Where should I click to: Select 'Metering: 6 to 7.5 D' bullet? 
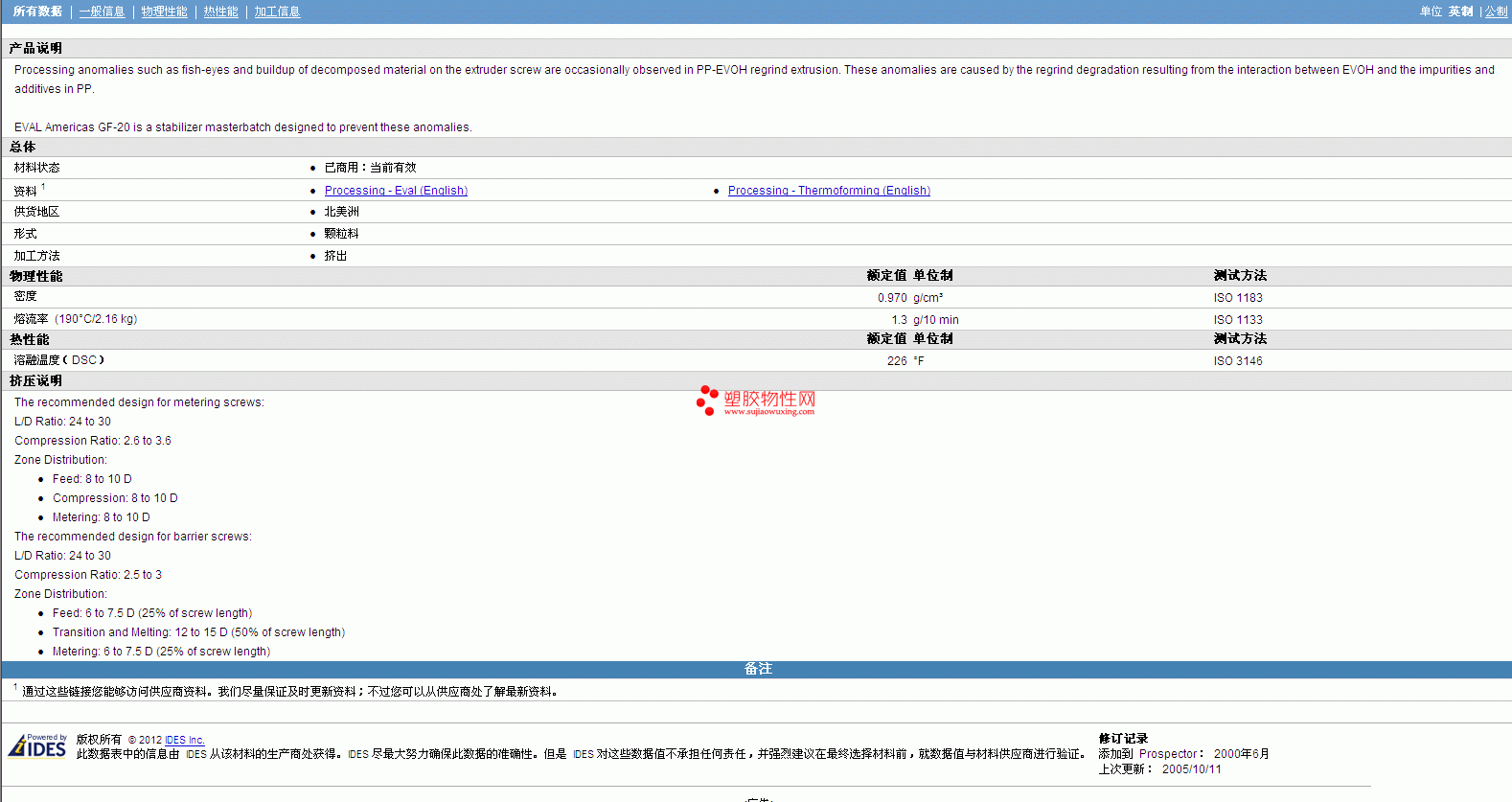click(161, 652)
